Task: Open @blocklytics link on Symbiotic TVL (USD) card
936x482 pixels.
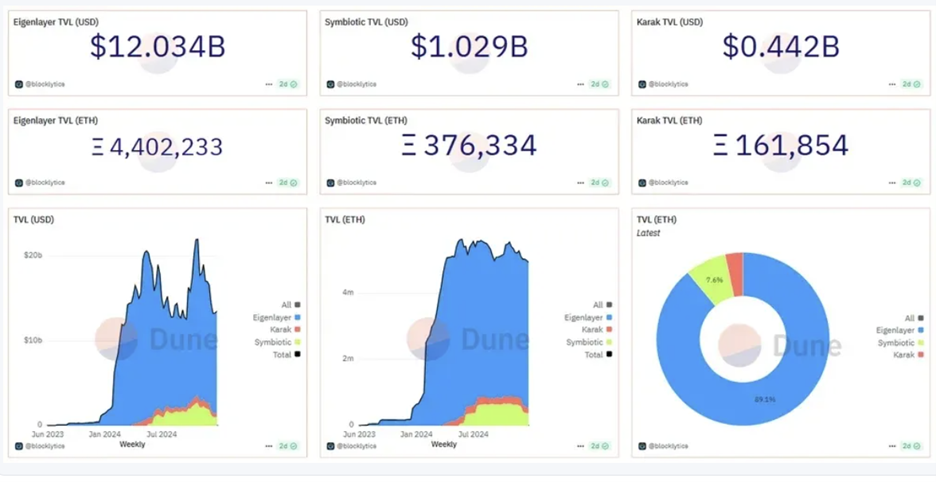Action: [x=356, y=84]
